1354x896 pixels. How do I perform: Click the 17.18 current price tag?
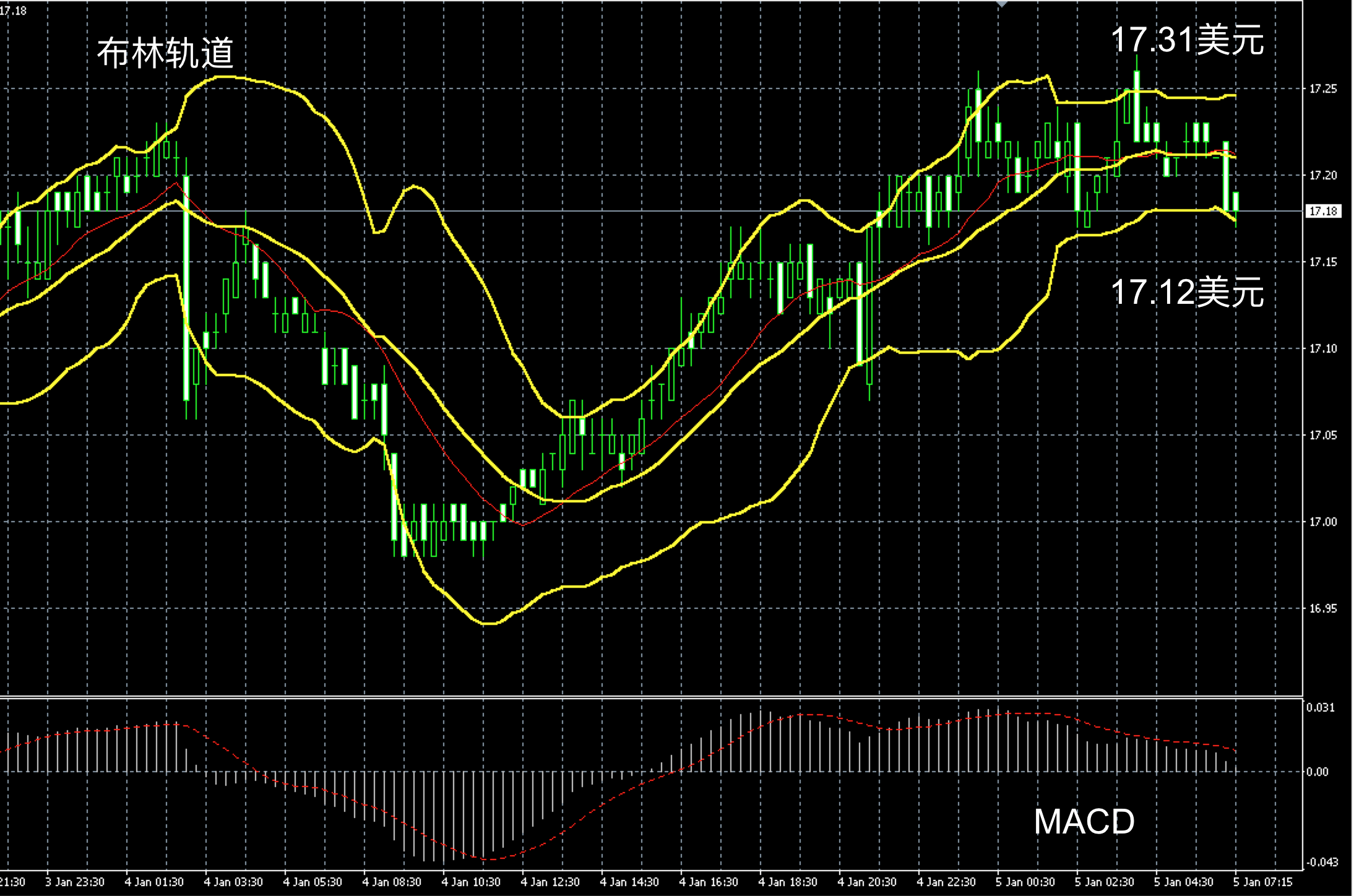1324,211
